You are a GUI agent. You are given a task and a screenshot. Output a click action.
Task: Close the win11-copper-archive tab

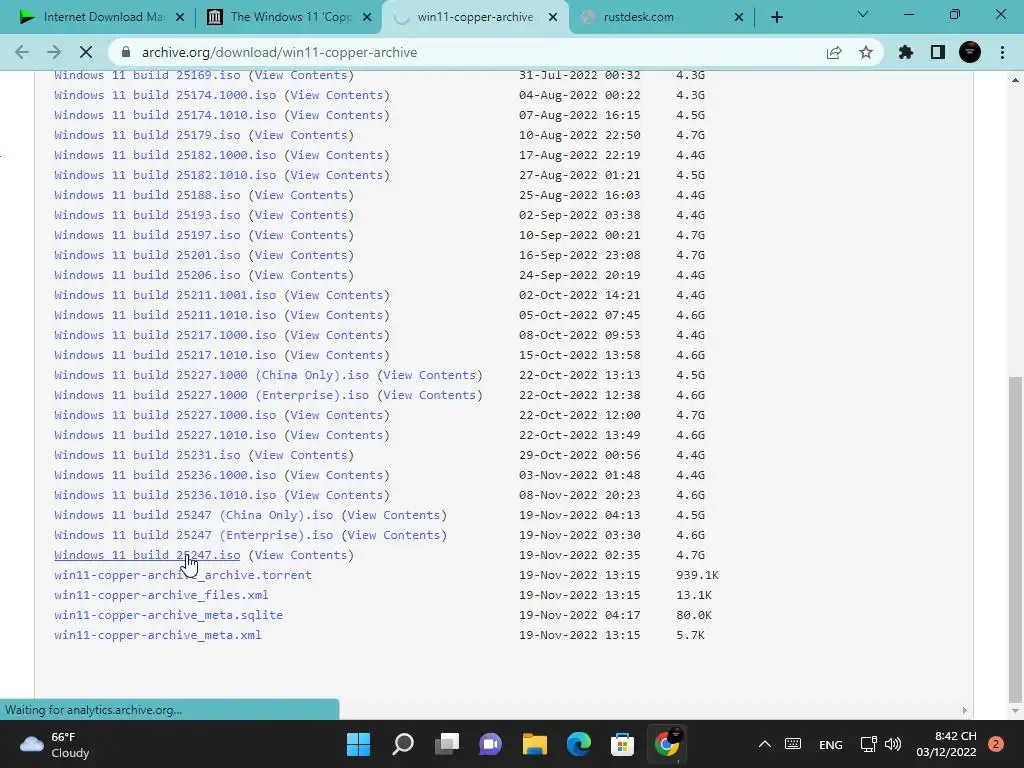tap(553, 17)
